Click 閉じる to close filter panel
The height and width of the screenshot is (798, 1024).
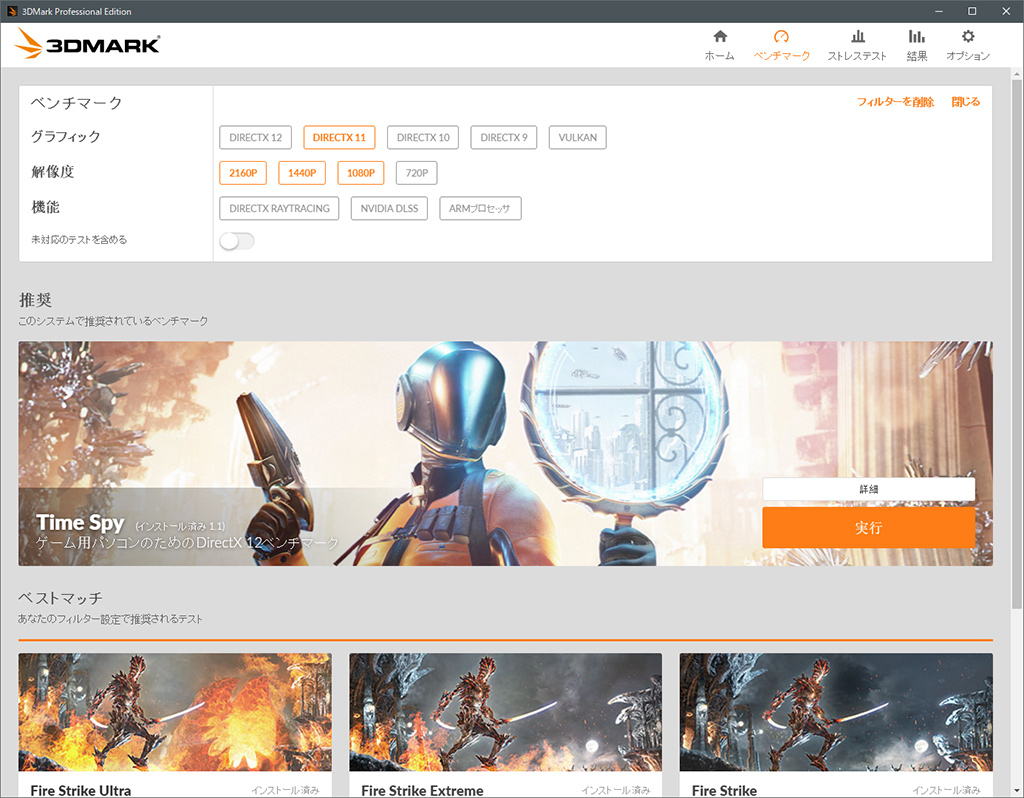(x=965, y=102)
